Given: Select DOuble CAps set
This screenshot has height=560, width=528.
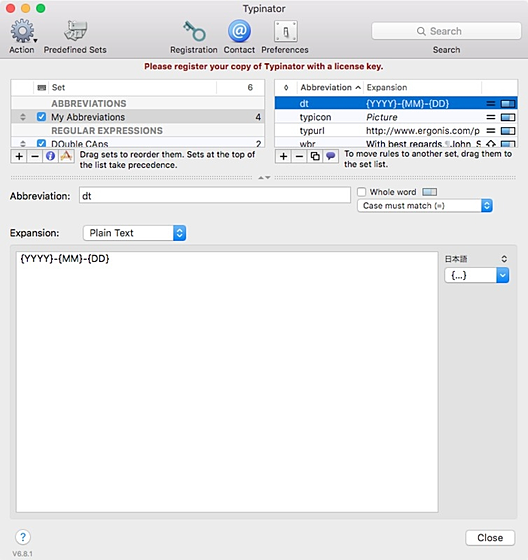Looking at the screenshot, I should click(138, 144).
